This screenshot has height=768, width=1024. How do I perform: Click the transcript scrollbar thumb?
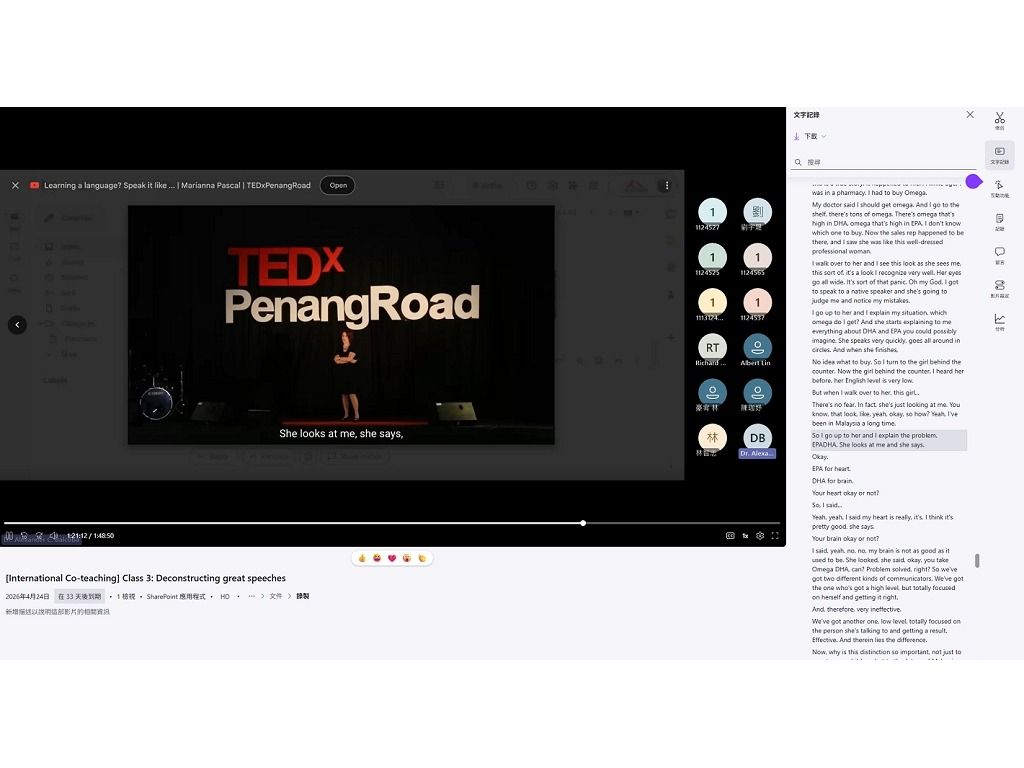tap(977, 560)
